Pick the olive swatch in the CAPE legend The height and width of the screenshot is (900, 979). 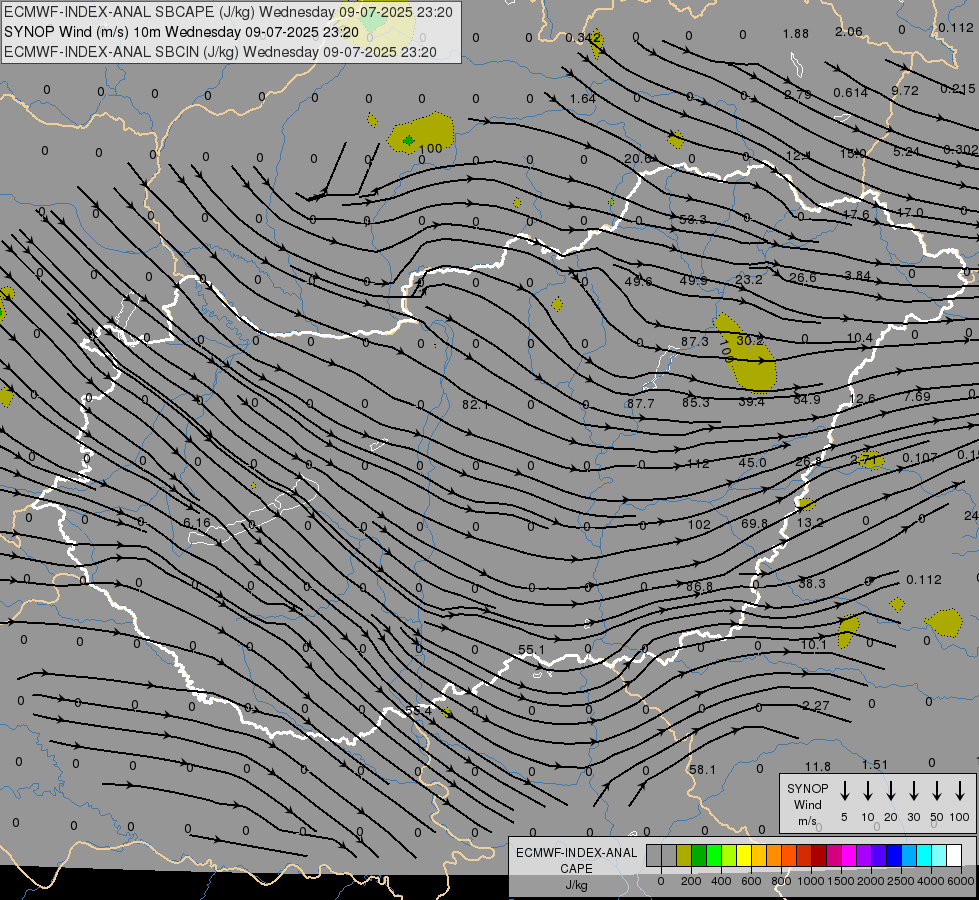684,855
